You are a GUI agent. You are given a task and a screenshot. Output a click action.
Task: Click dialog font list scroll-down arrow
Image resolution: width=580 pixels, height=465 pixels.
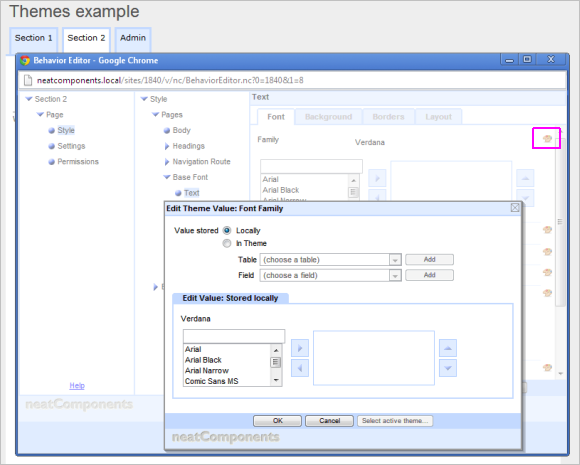(276, 380)
